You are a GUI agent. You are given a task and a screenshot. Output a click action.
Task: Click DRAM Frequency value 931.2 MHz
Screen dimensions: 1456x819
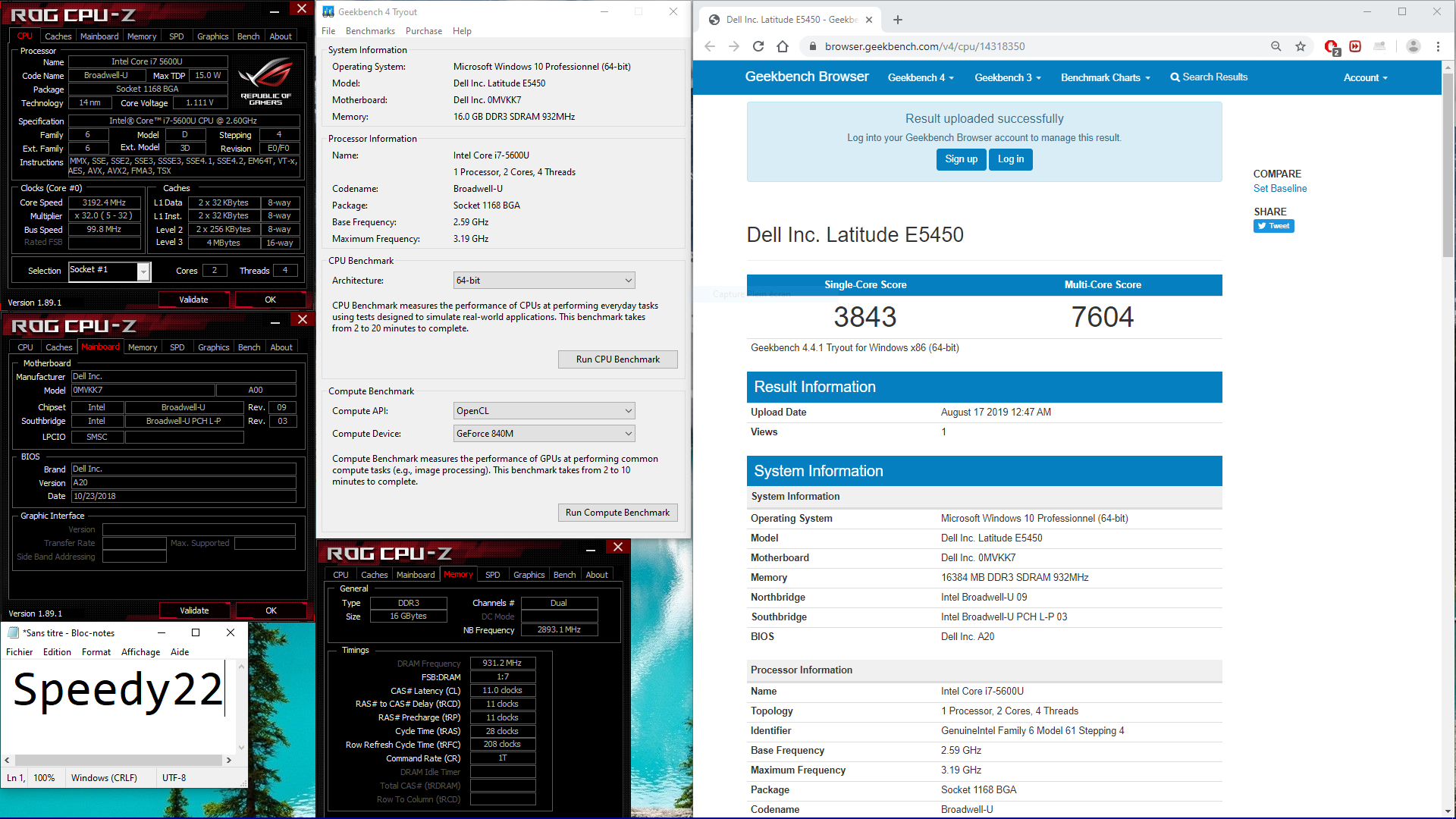(x=502, y=663)
